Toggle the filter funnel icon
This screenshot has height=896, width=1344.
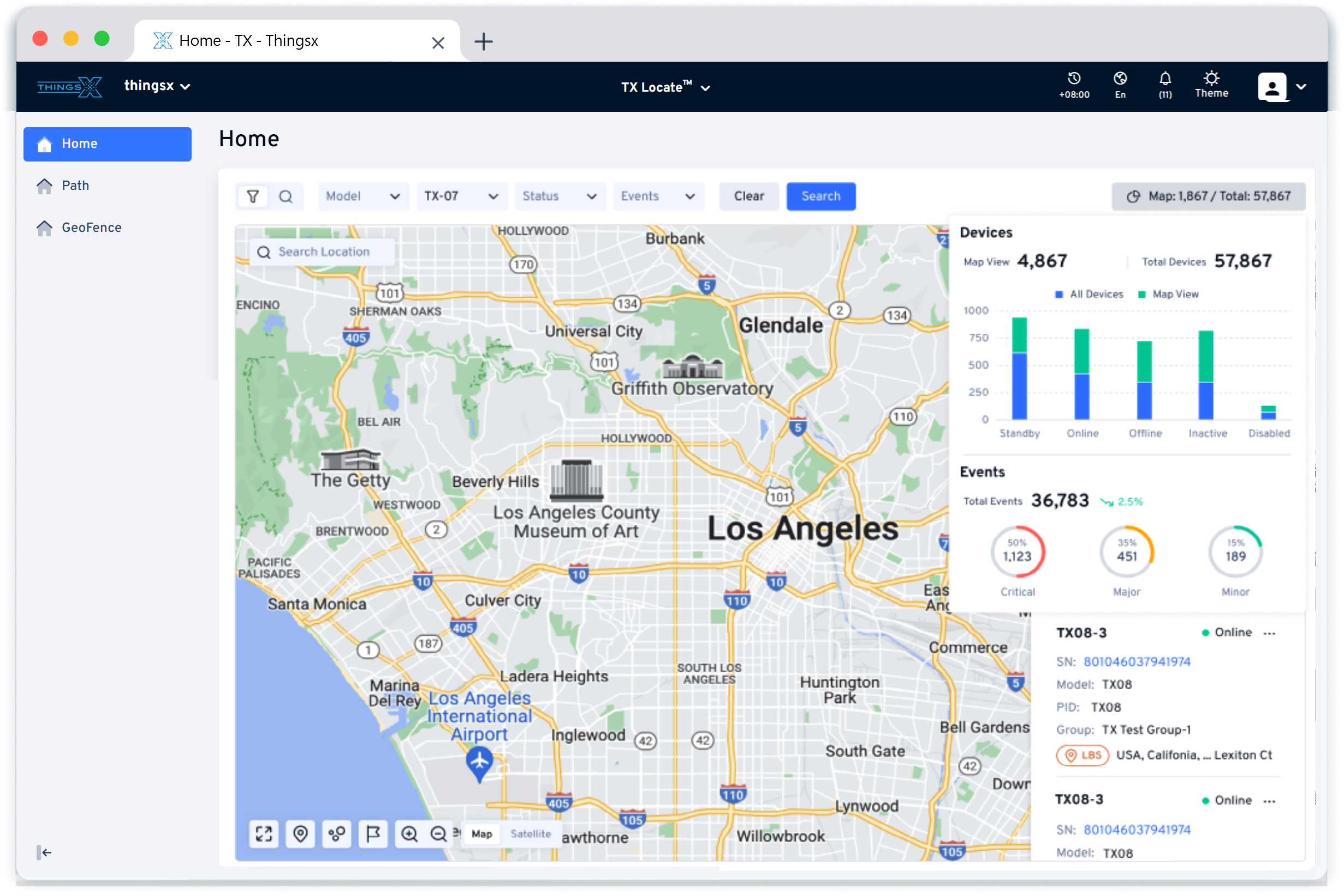pyautogui.click(x=253, y=196)
